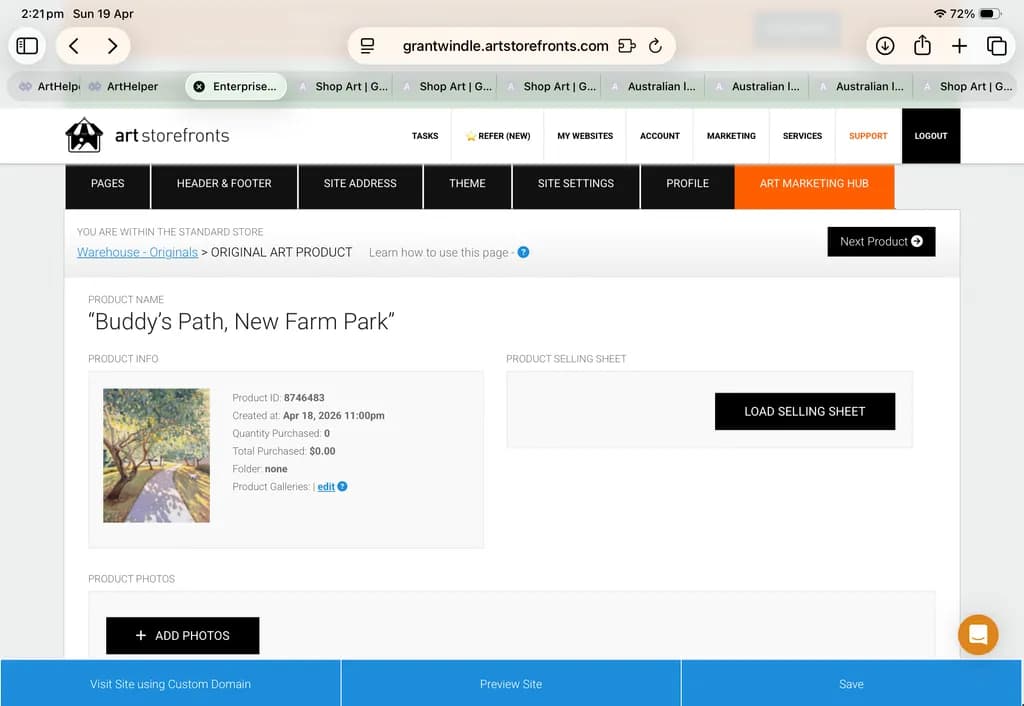Click the help icon next to edit galleries
The height and width of the screenshot is (706, 1024).
click(x=342, y=487)
